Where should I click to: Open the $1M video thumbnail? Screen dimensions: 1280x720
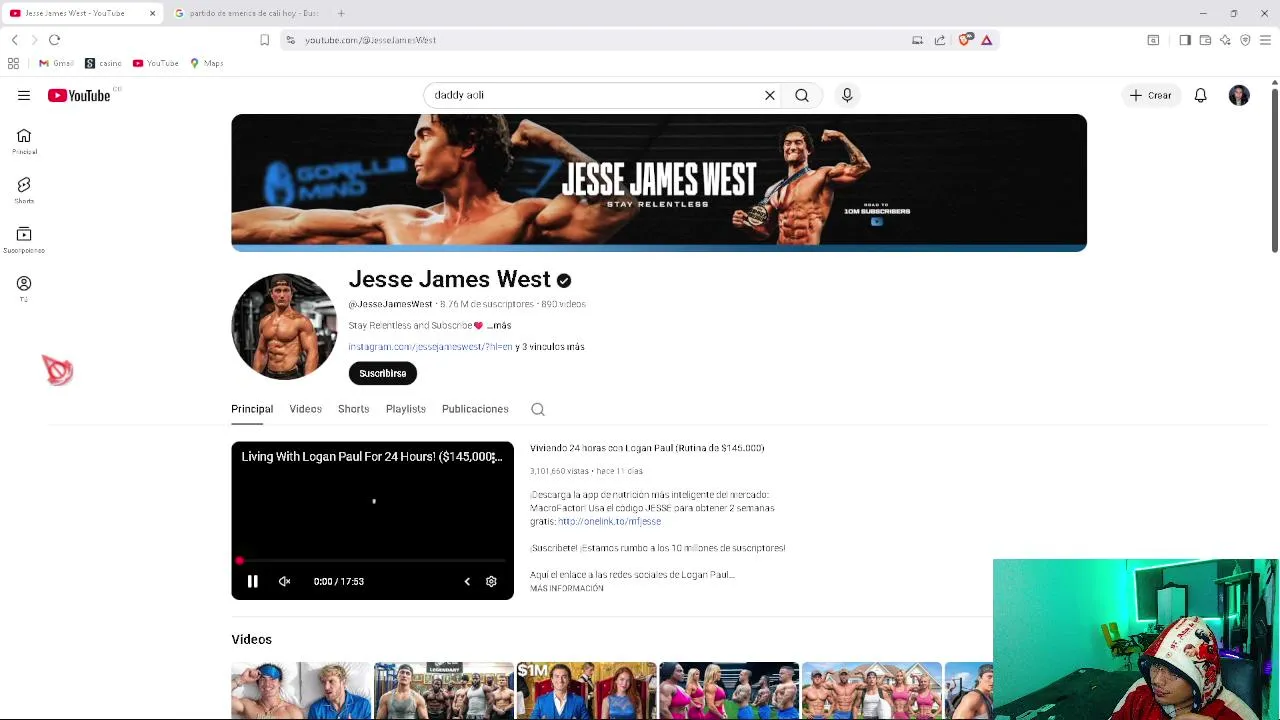click(x=586, y=691)
